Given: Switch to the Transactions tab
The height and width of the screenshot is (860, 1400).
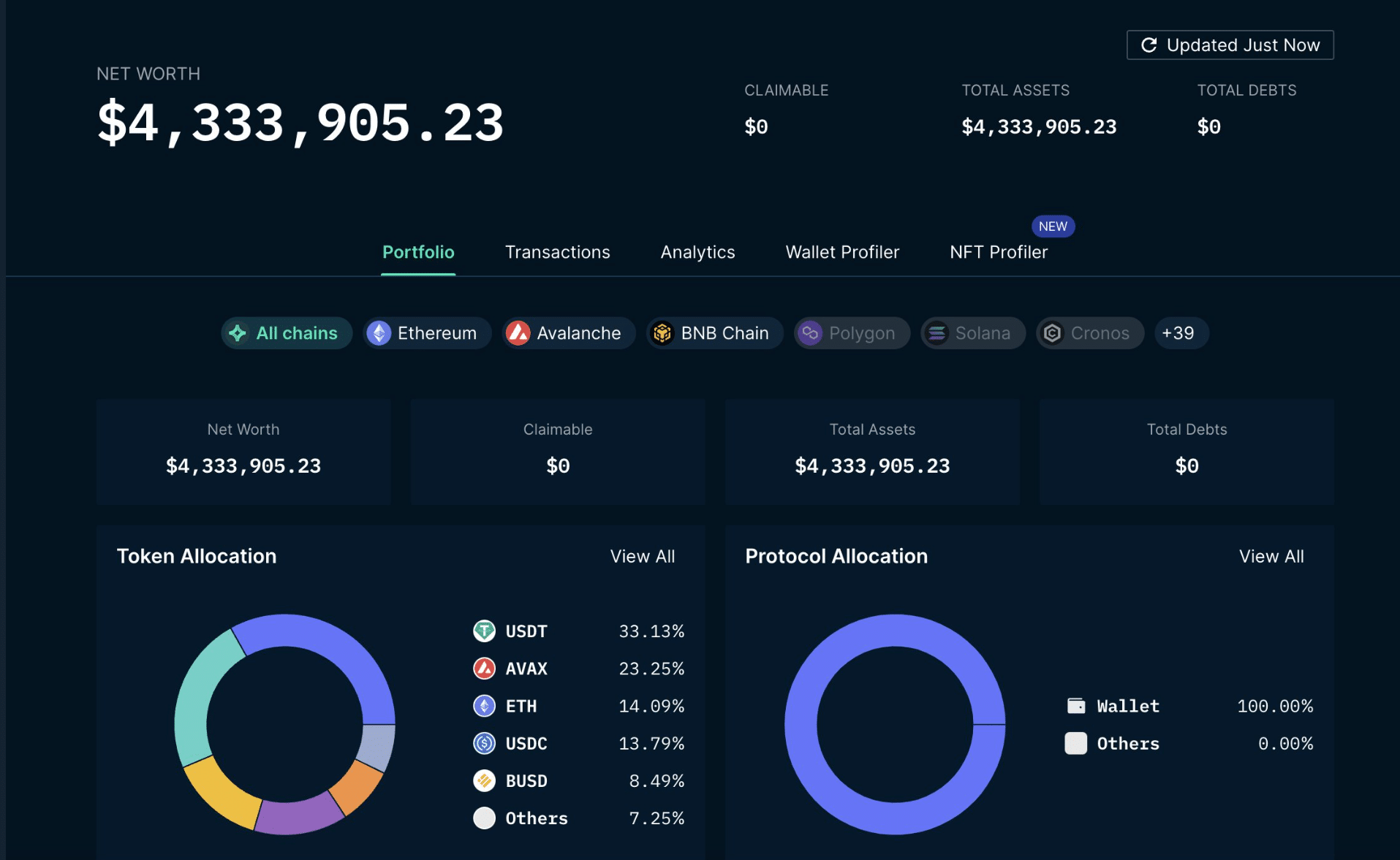Looking at the screenshot, I should click(557, 252).
